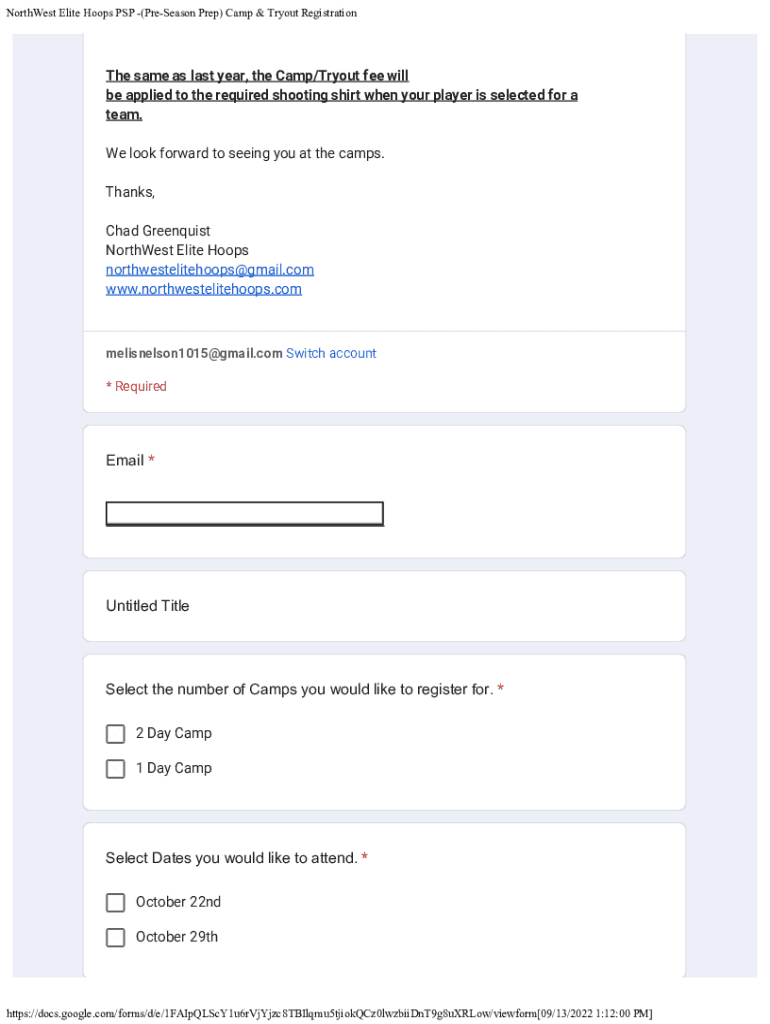Click the Untitled Title section heading
Viewport: 770px width, 1024px height.
(x=147, y=606)
